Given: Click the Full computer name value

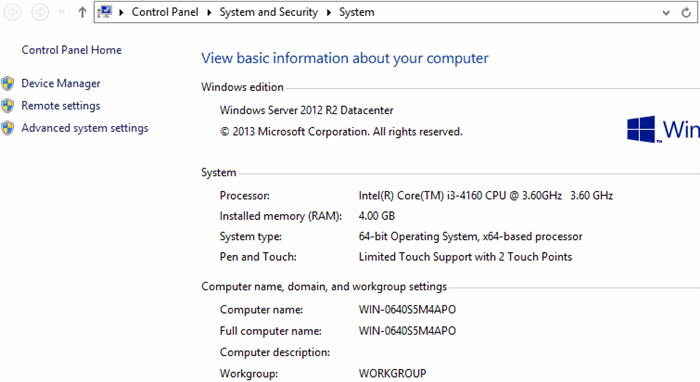Looking at the screenshot, I should (x=407, y=331).
